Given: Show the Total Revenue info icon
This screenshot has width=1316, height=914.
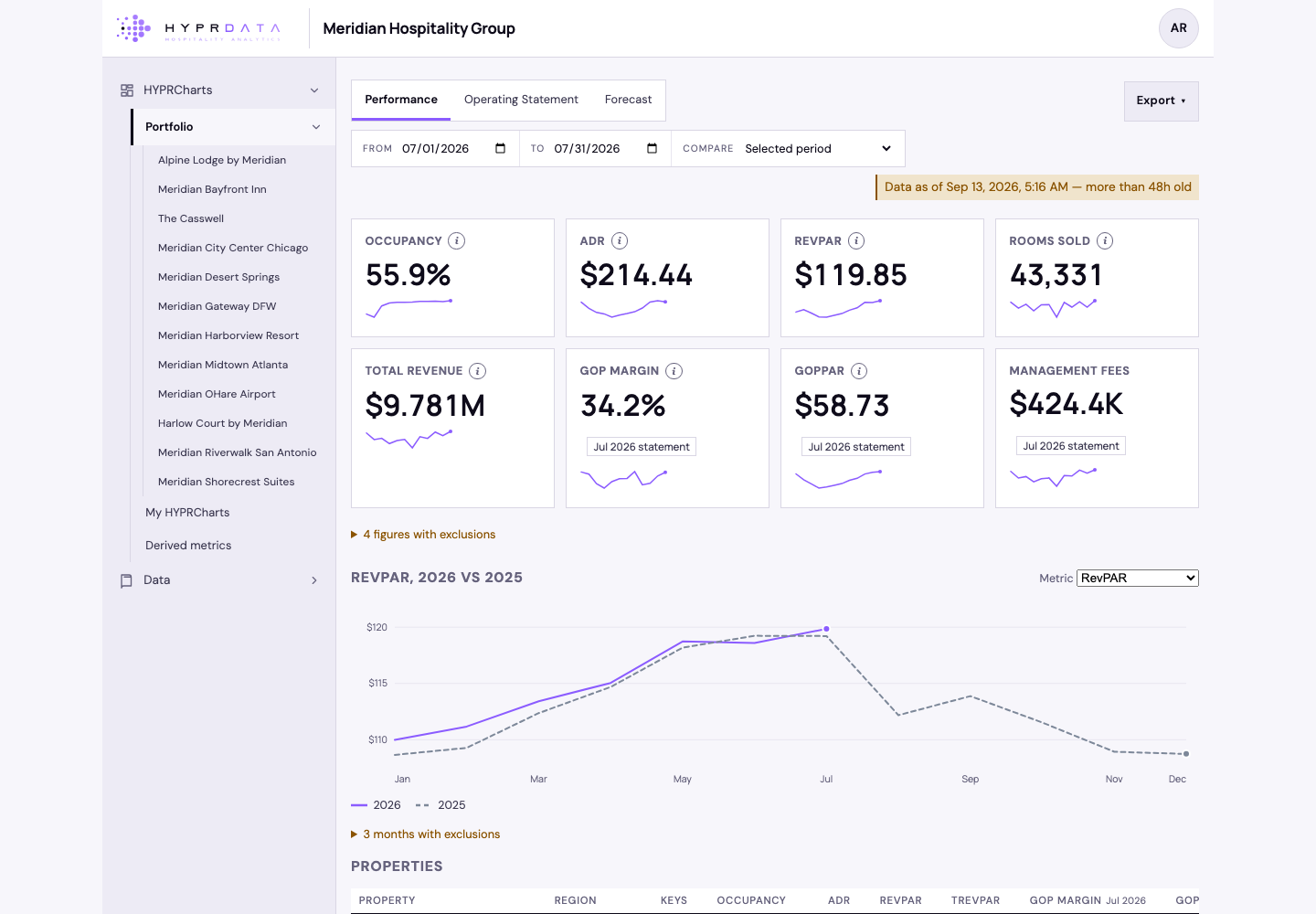Looking at the screenshot, I should 478,371.
